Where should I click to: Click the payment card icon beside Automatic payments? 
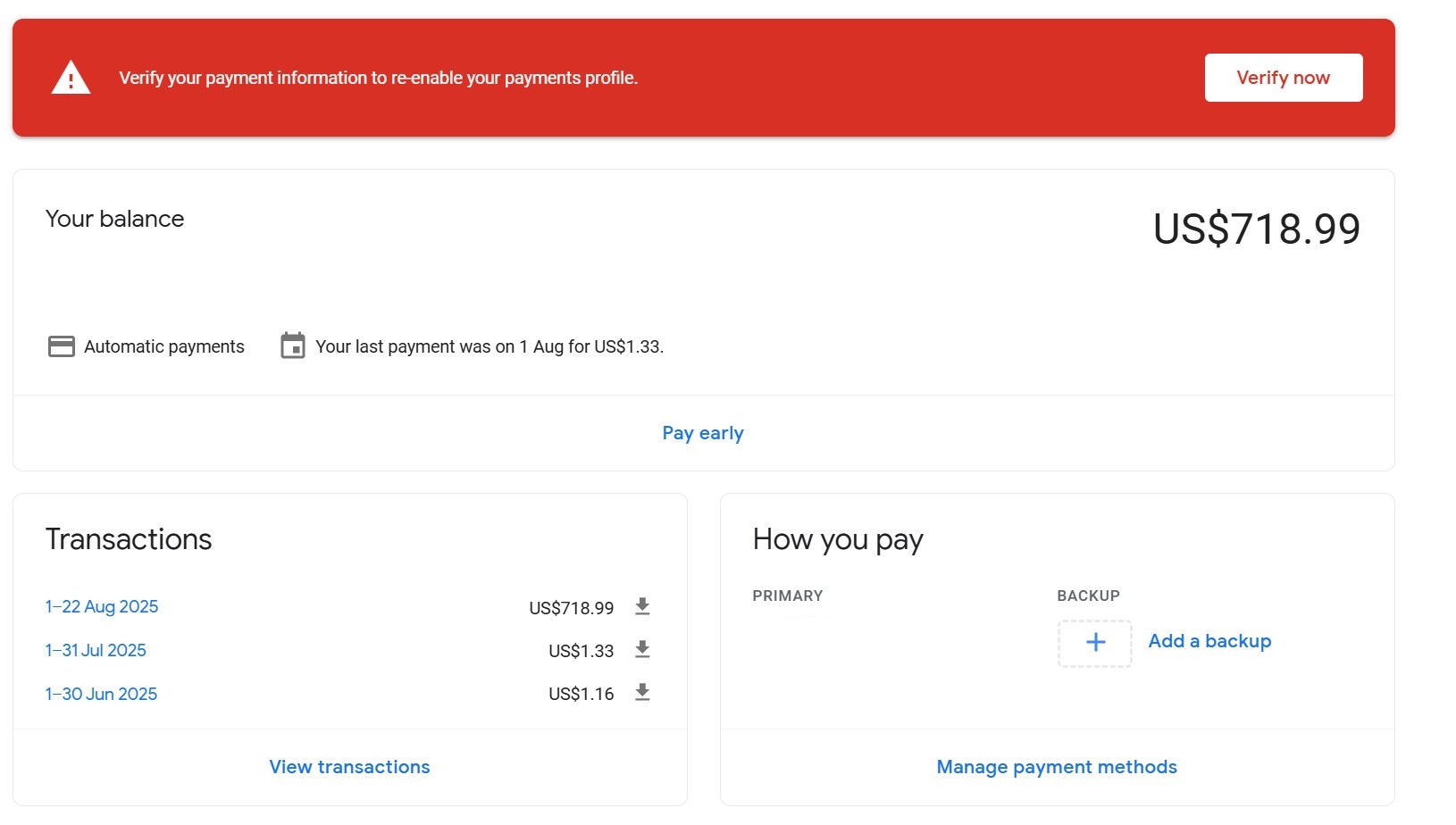[61, 346]
